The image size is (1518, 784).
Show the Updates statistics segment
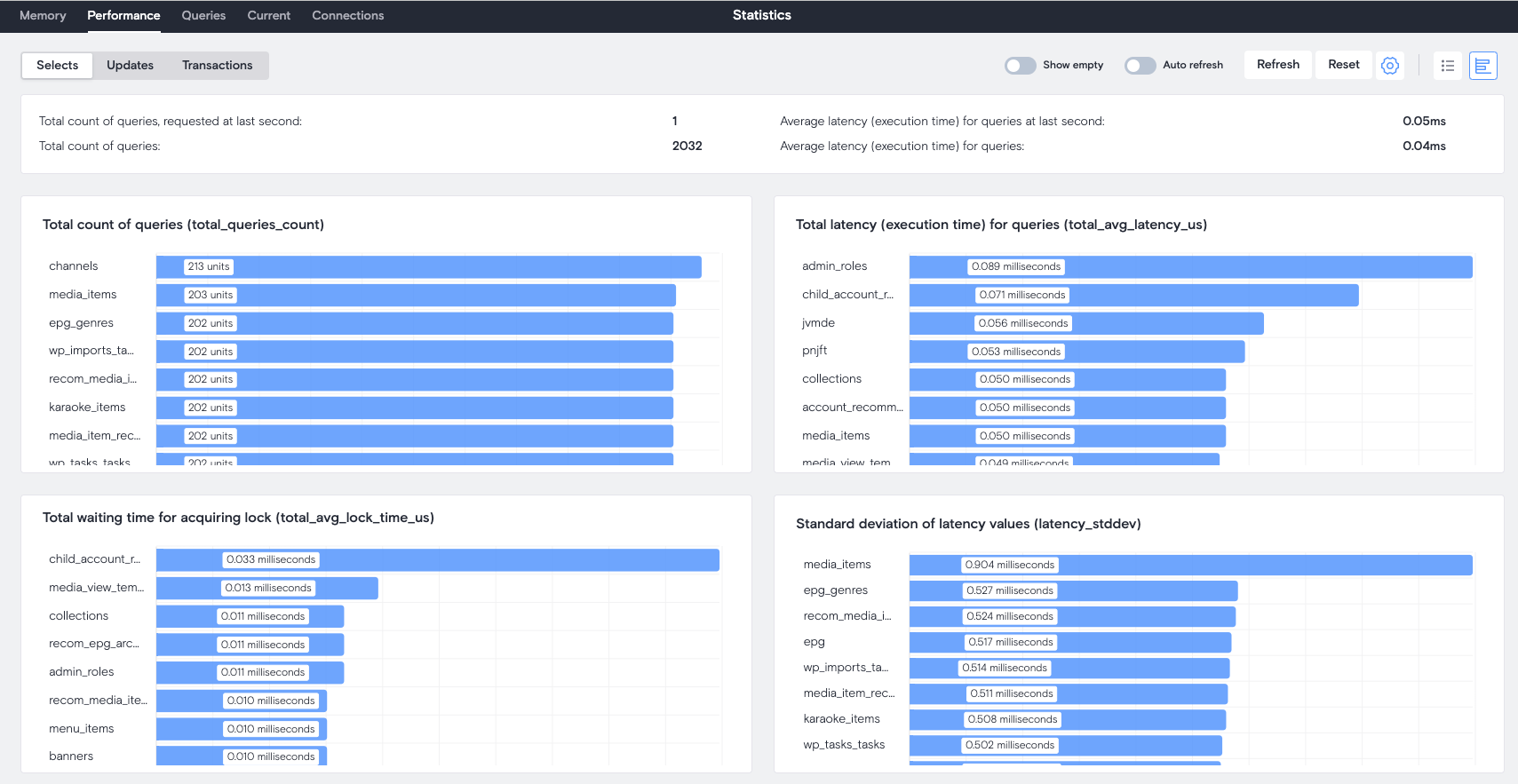(130, 66)
